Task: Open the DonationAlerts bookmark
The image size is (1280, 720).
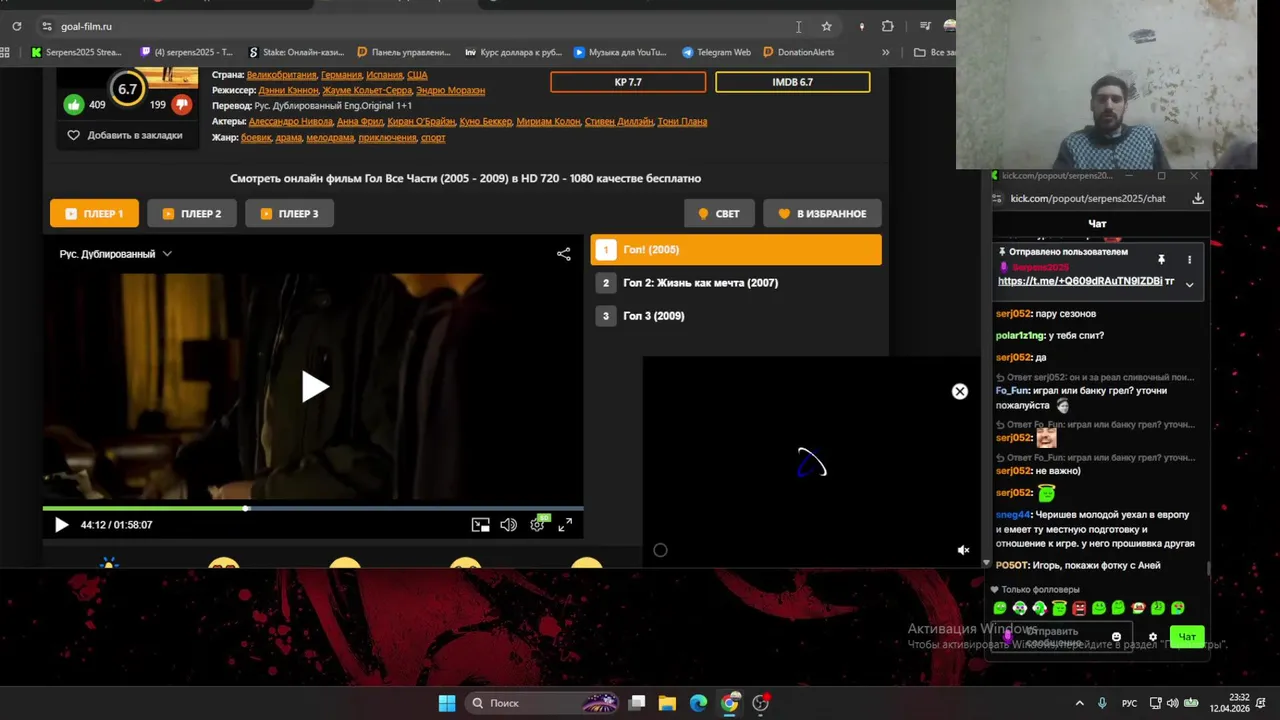Action: coord(798,52)
